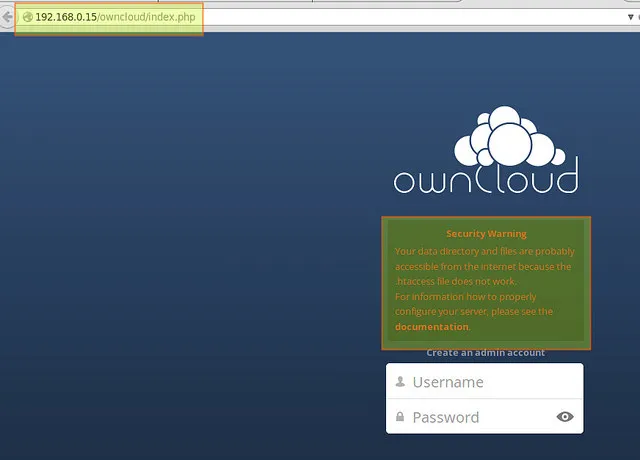Click the globe site identity icon
The height and width of the screenshot is (460, 640).
click(27, 17)
